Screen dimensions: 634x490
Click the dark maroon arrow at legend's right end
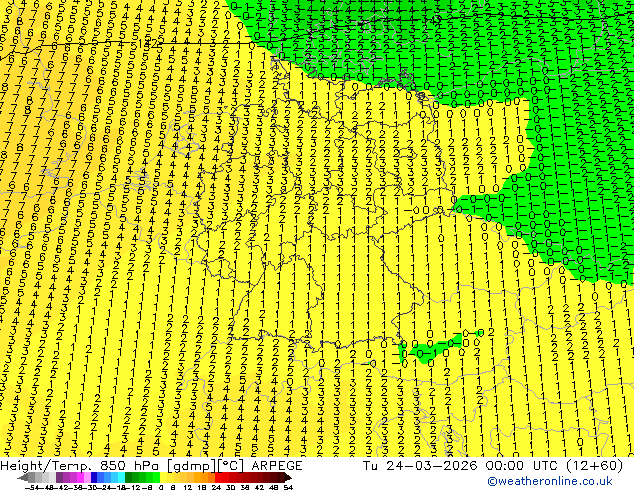coord(287,478)
